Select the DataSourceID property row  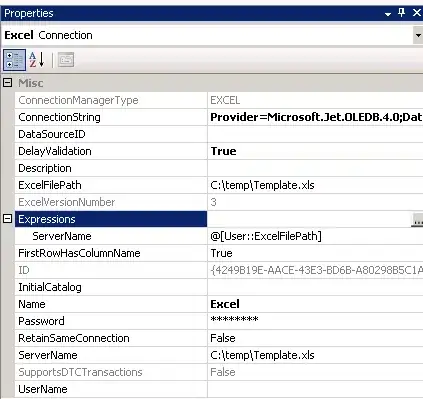[x=219, y=134]
